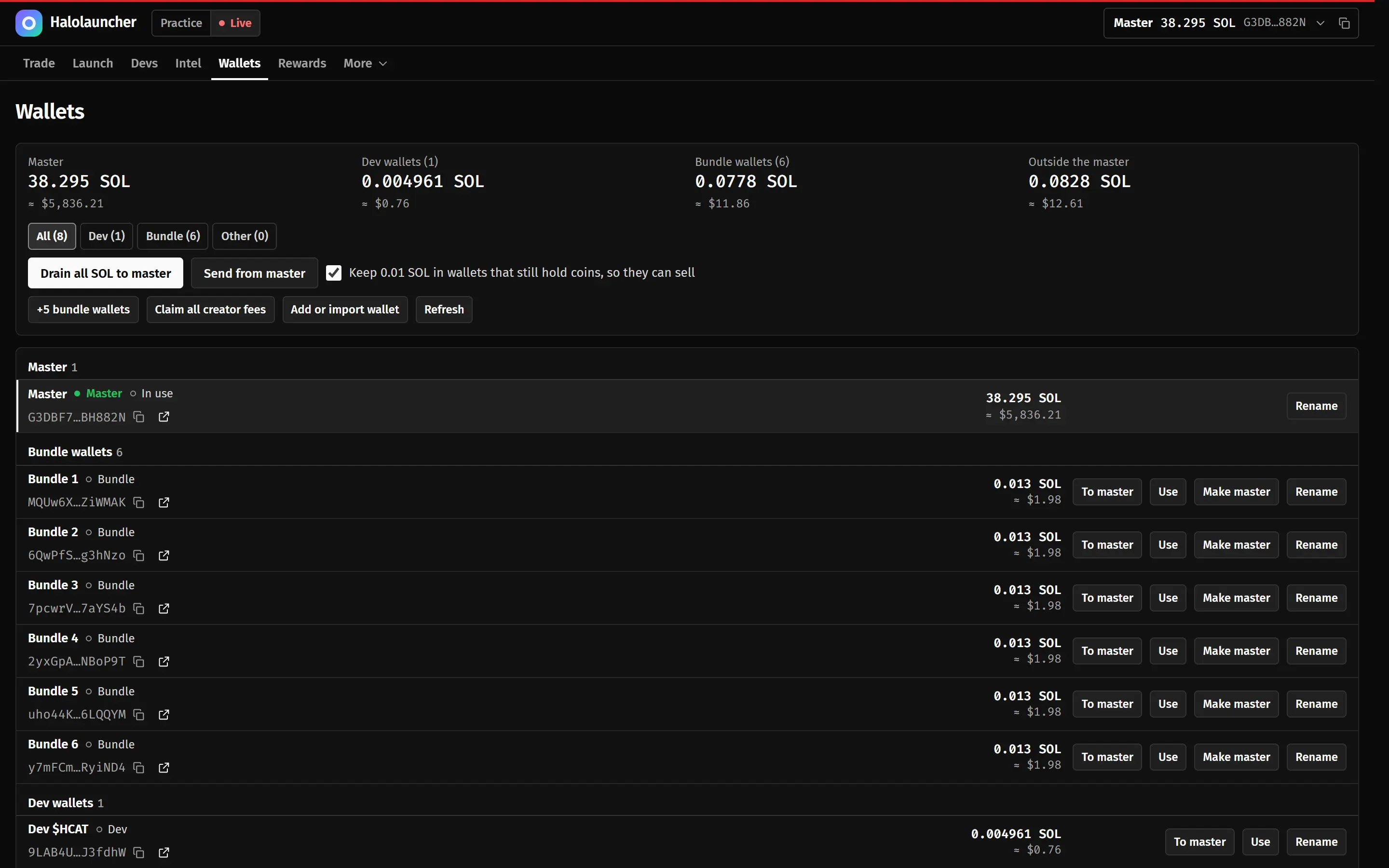This screenshot has height=868, width=1389.
Task: Open Master wallet selector dropdown
Action: point(1220,23)
